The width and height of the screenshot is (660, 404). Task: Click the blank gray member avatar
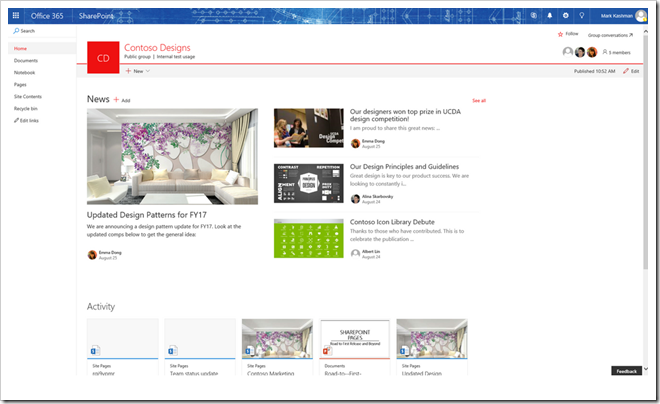click(568, 52)
